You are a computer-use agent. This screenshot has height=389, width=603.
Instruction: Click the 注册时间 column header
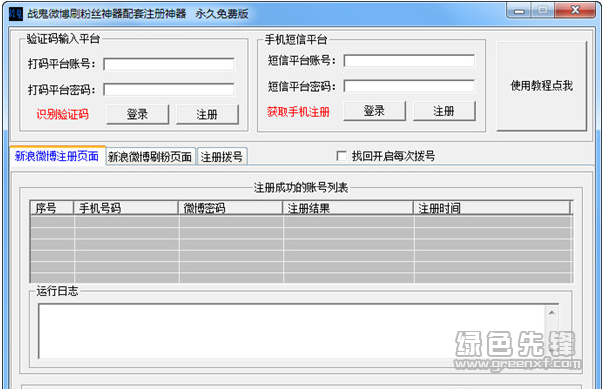click(492, 208)
